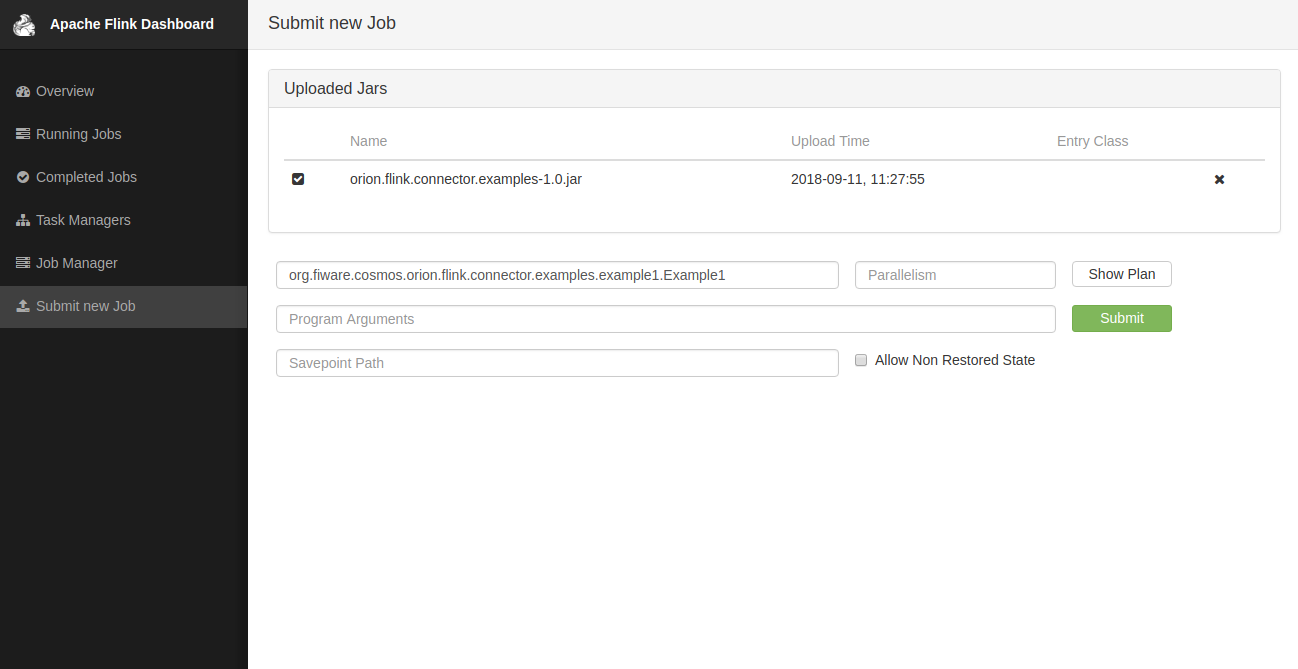Click the Savepoint Path field
The width and height of the screenshot is (1298, 669).
557,363
